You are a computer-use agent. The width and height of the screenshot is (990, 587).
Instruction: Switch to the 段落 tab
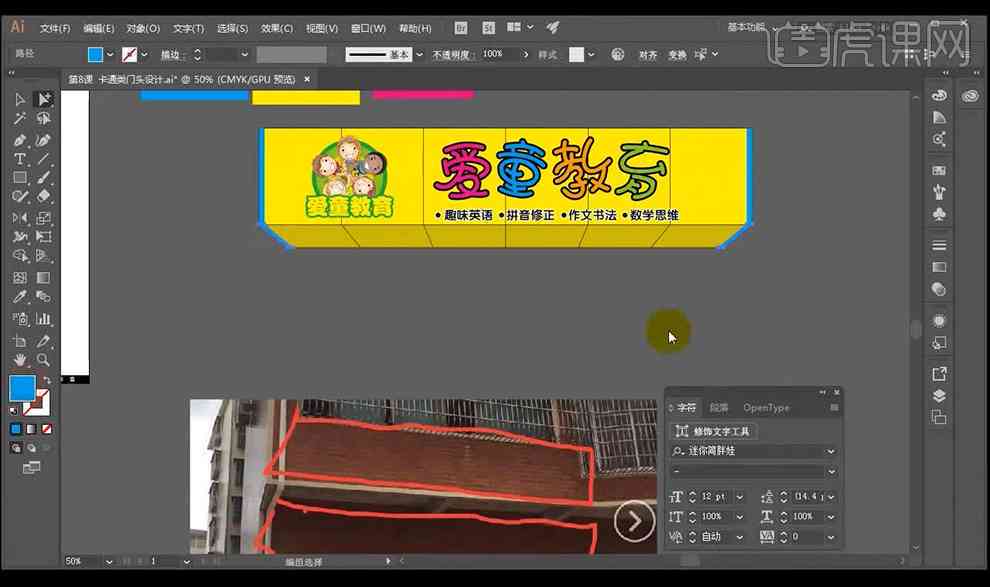(x=719, y=408)
